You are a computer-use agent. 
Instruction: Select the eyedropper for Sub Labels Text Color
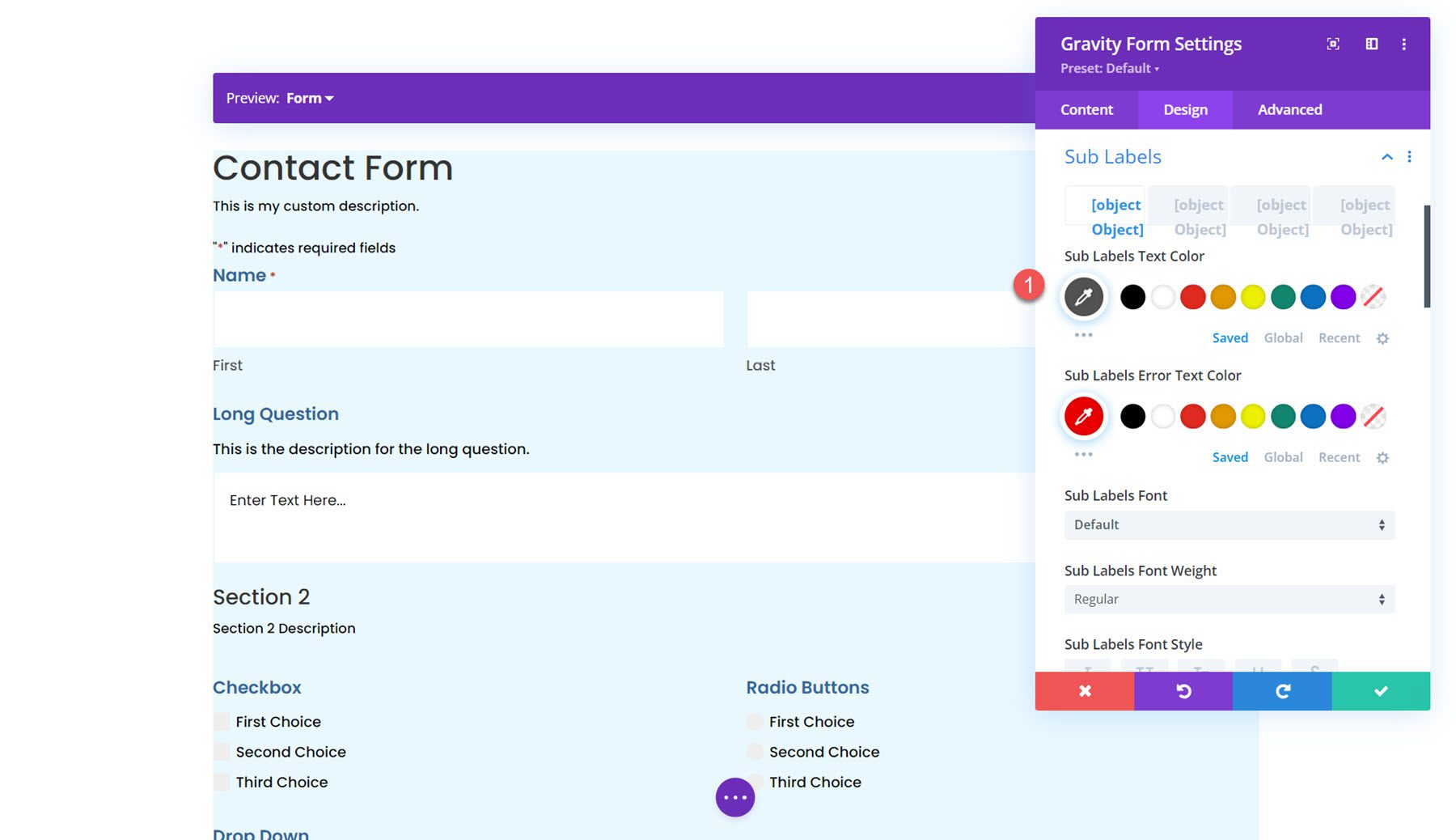(1083, 297)
